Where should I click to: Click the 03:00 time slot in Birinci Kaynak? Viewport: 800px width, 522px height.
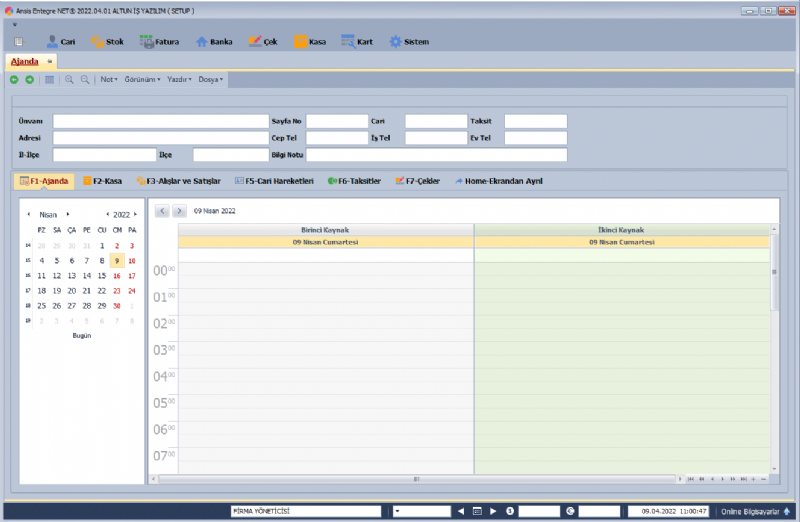[326, 349]
